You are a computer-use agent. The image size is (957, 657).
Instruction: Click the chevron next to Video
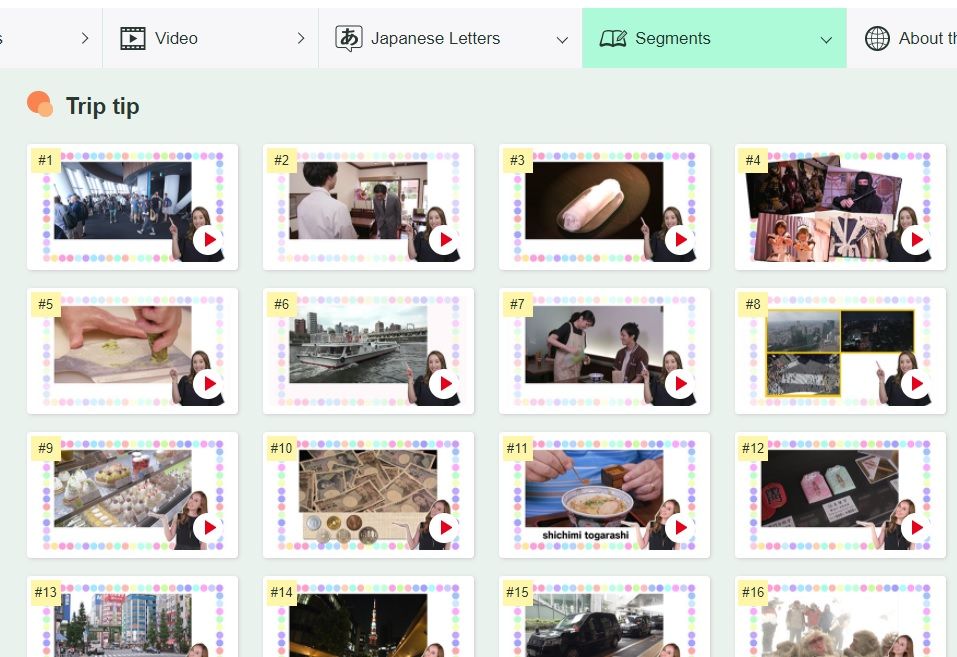(300, 38)
